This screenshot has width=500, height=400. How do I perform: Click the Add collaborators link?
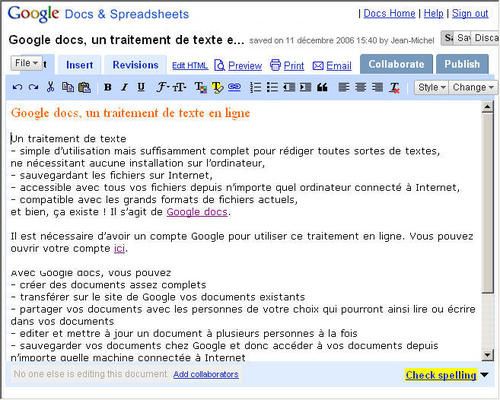pyautogui.click(x=206, y=374)
